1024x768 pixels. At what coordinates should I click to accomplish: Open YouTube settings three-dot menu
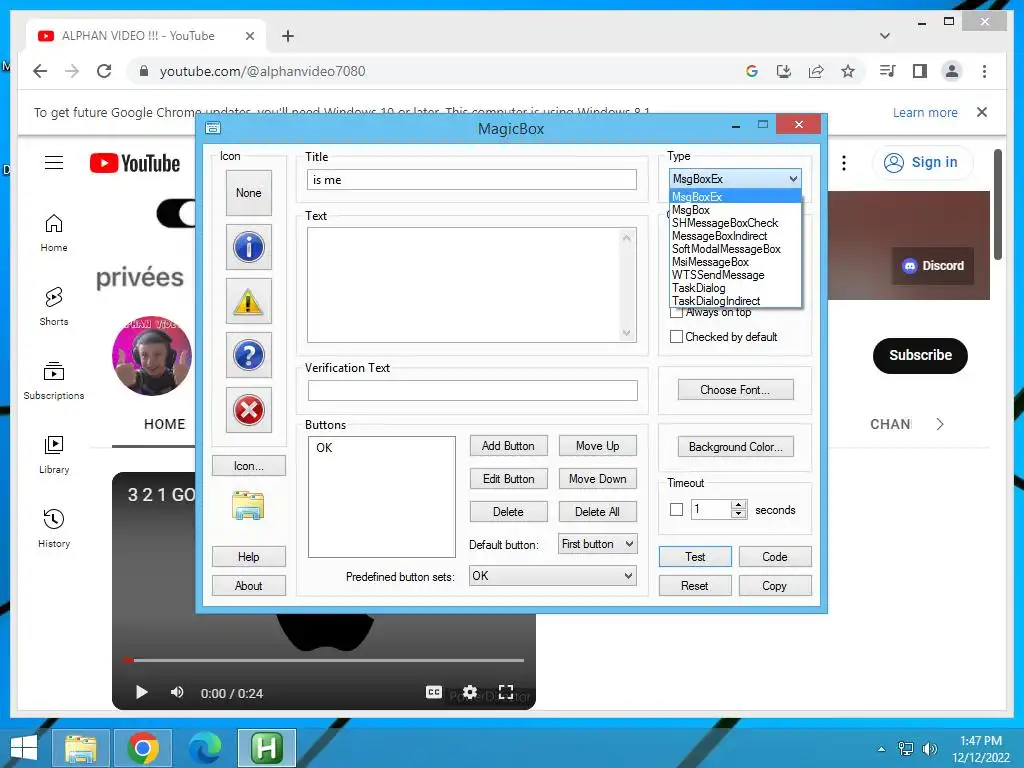coord(844,163)
